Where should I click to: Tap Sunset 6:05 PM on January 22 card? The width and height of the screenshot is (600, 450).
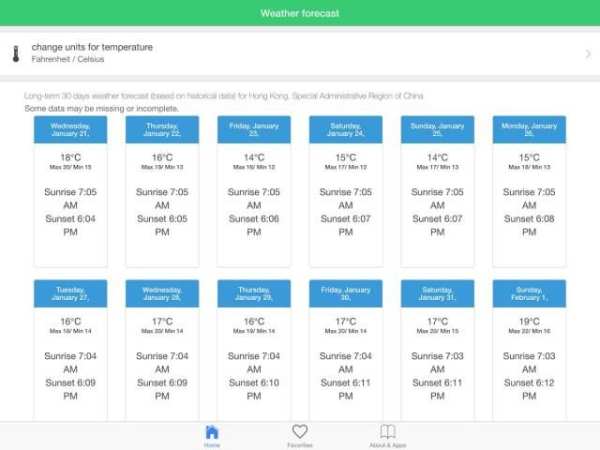pos(162,225)
